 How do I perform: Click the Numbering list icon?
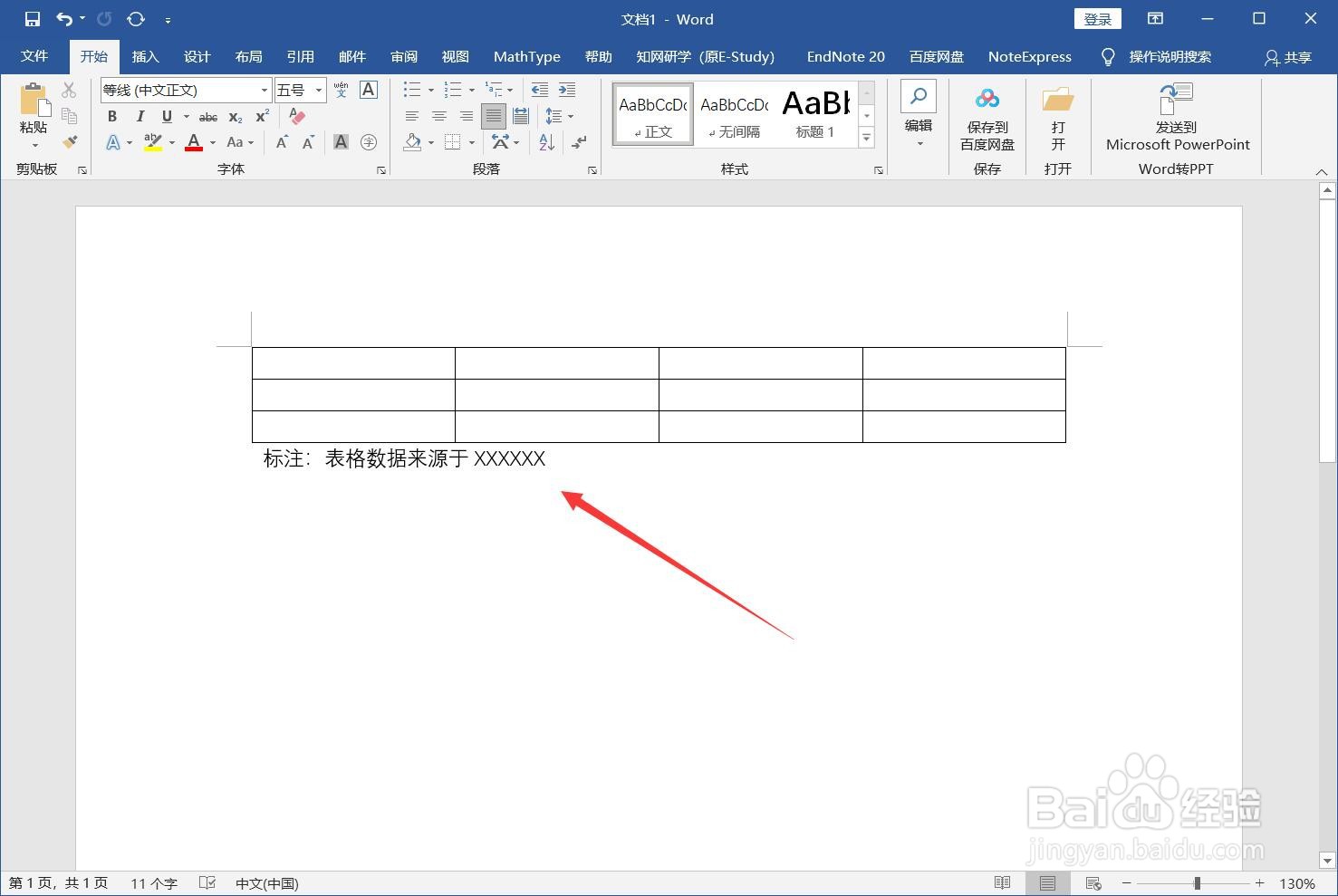454,90
